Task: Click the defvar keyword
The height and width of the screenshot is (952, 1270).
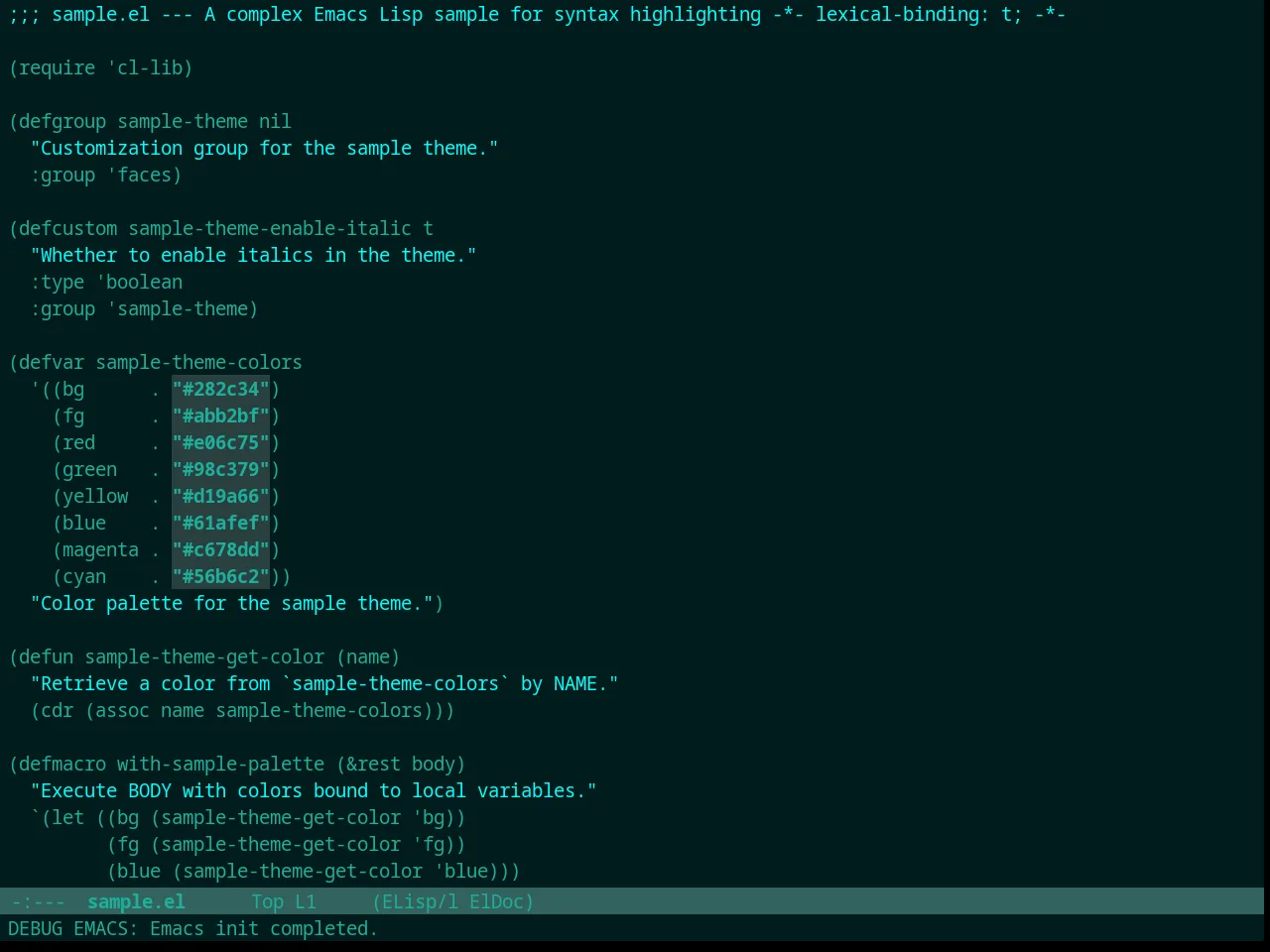Action: click(52, 362)
